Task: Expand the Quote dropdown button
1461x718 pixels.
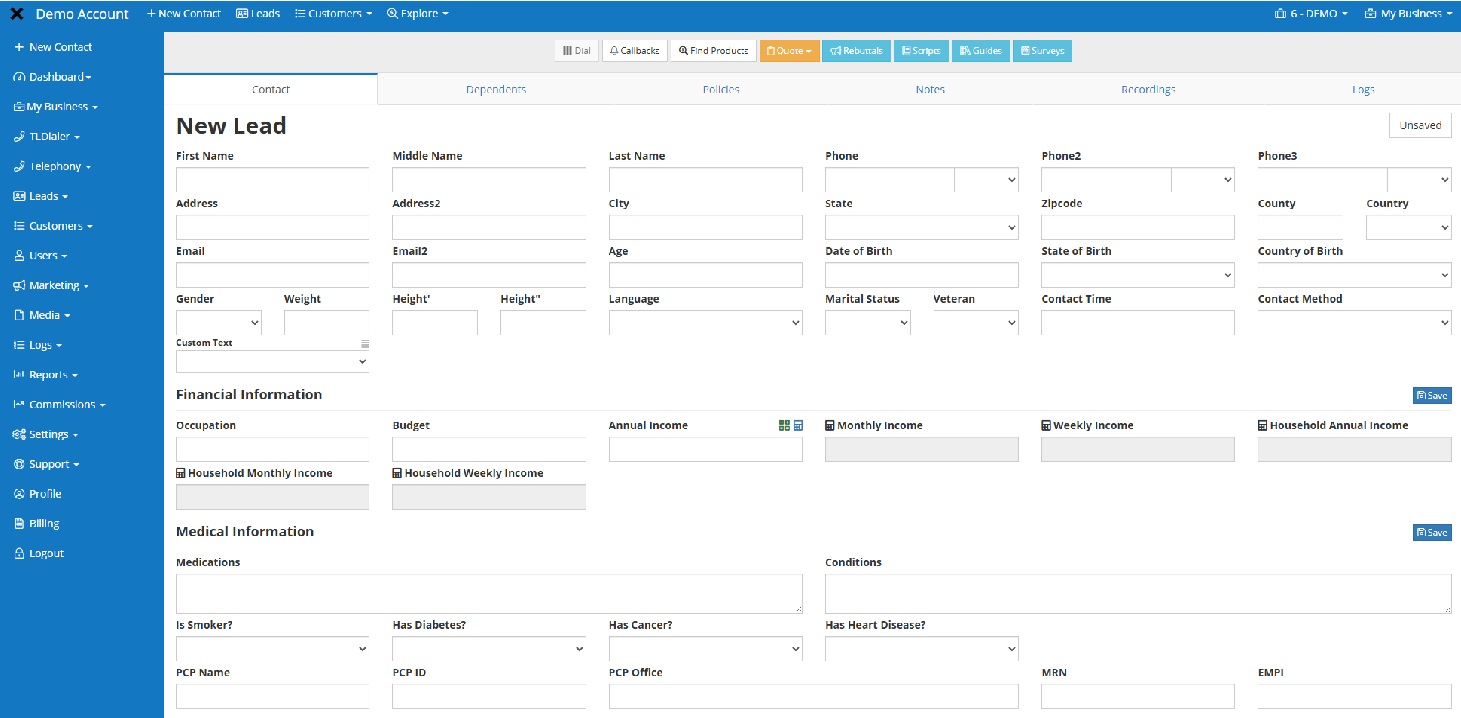Action: (x=790, y=51)
